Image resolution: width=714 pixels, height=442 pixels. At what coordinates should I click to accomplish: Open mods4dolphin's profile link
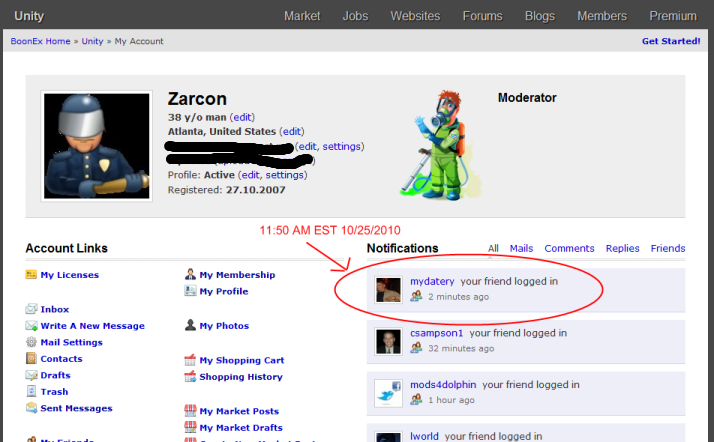(x=443, y=385)
